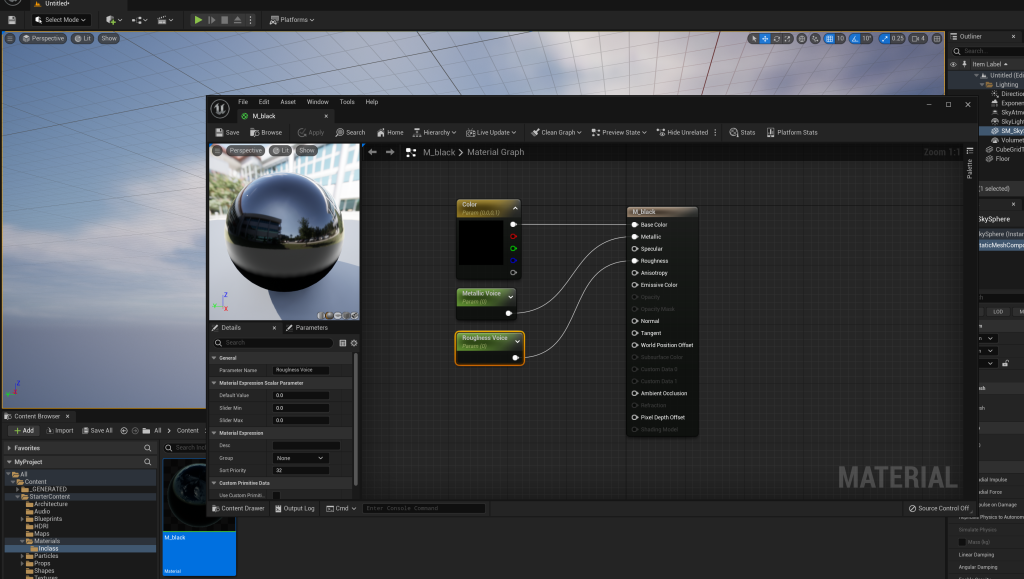Click the Platform Stats toolbar button
Viewport: 1024px width, 579px height.
tap(792, 133)
